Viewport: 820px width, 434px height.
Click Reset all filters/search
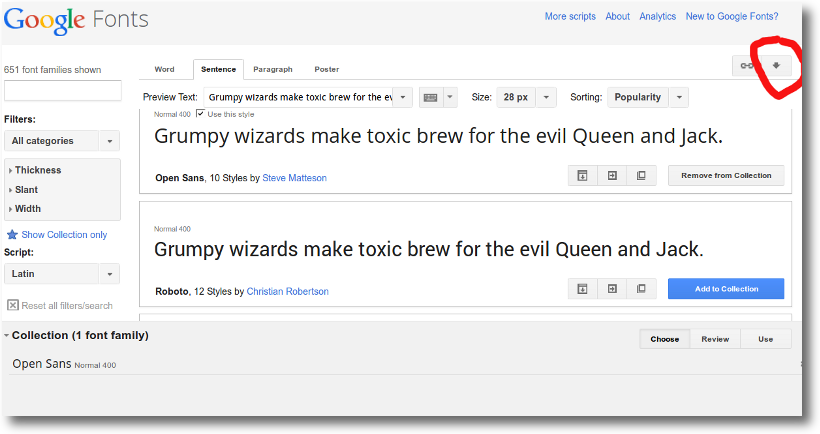[67, 305]
